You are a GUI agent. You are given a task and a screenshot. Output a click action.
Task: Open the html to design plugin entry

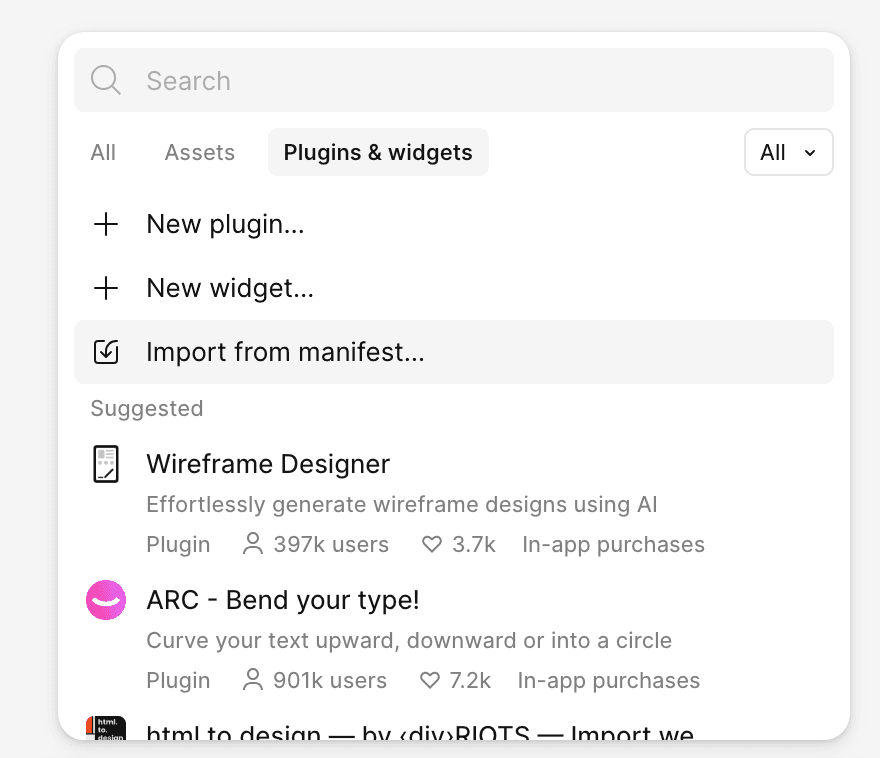coord(420,732)
